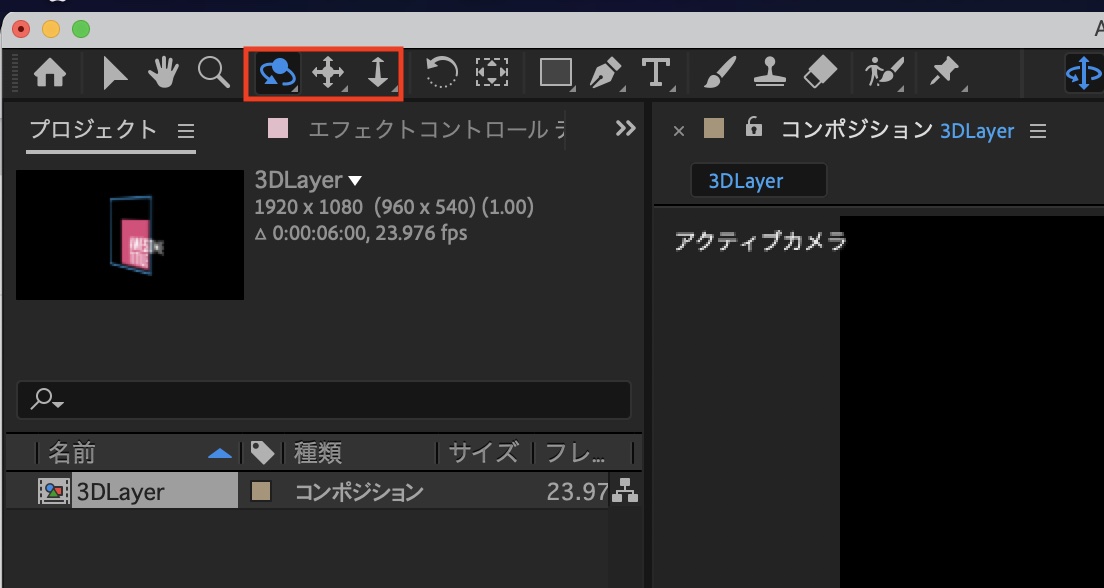Select the Pan Behind anchor point tool
Screen dimensions: 1104x588
(x=491, y=73)
